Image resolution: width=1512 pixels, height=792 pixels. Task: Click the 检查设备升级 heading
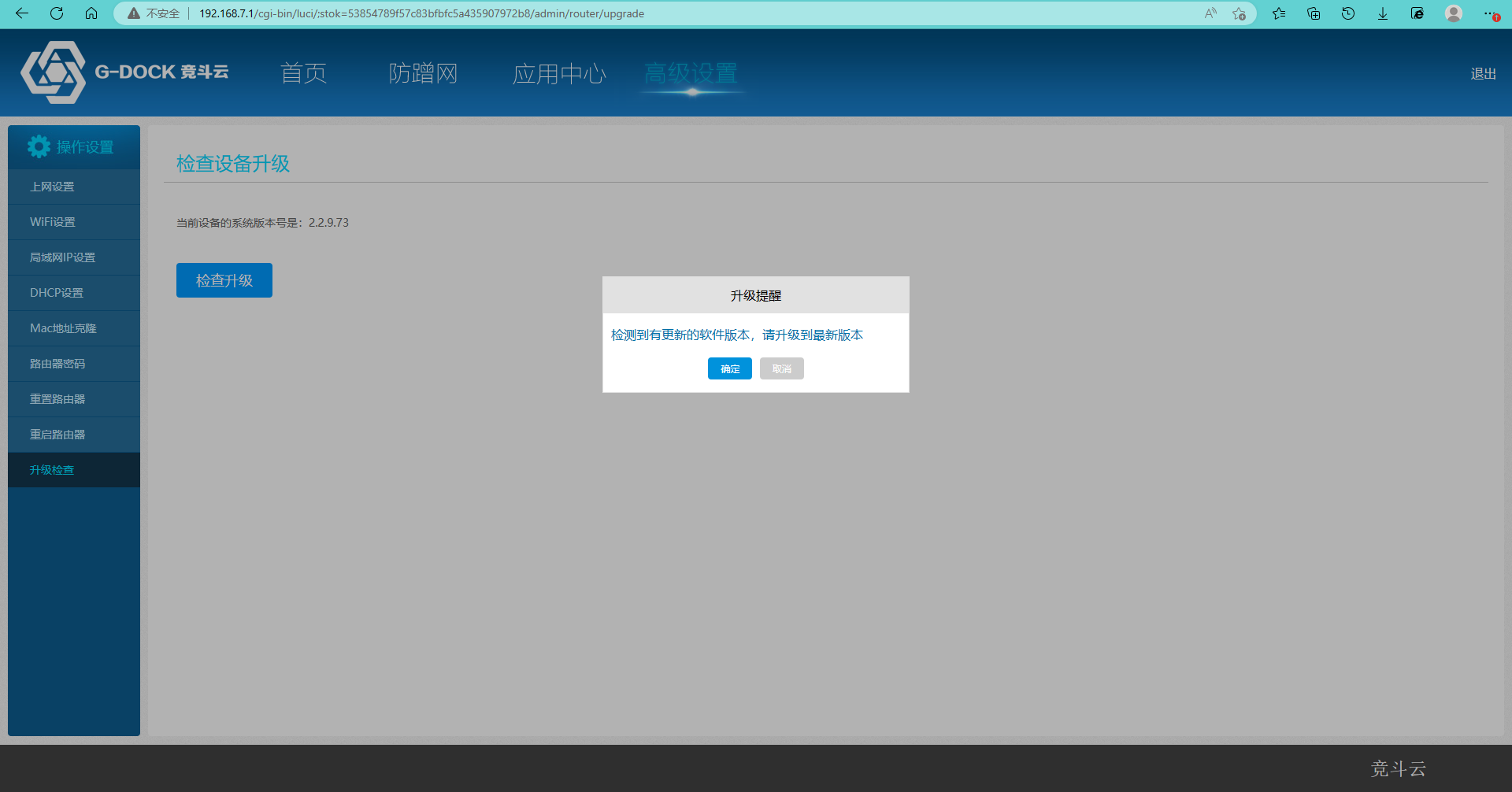(x=233, y=164)
